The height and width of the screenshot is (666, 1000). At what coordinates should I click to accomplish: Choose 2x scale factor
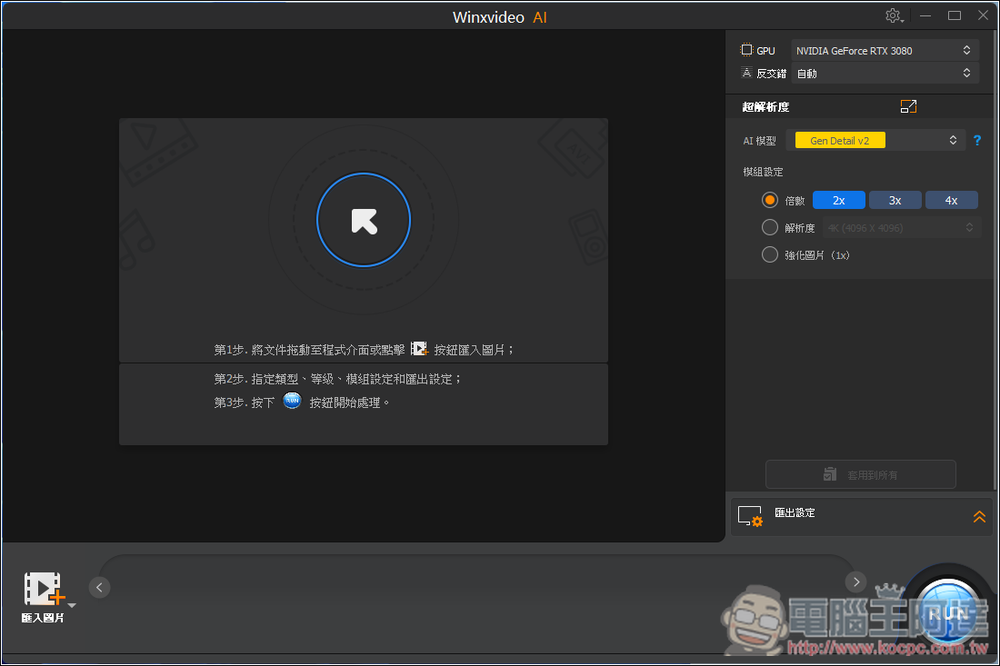(839, 200)
